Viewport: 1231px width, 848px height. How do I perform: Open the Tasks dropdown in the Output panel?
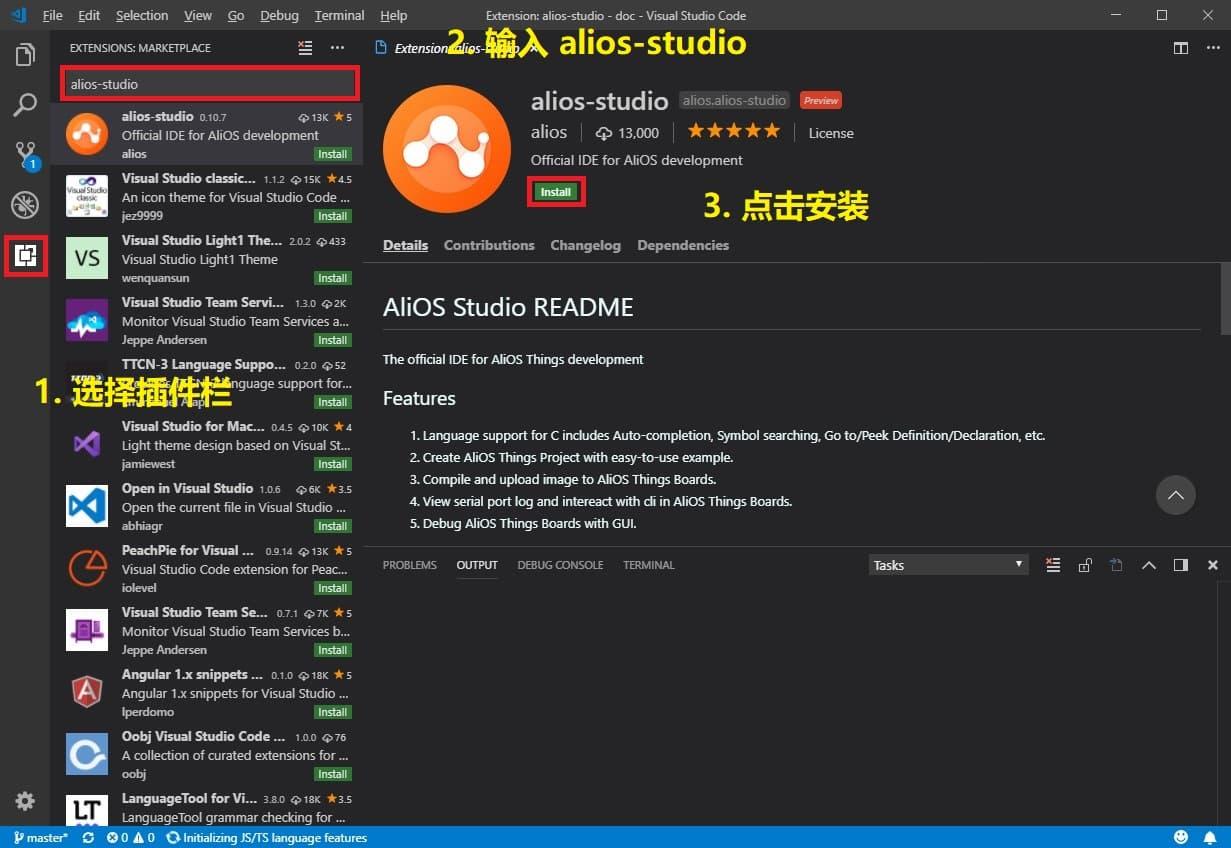pos(946,565)
